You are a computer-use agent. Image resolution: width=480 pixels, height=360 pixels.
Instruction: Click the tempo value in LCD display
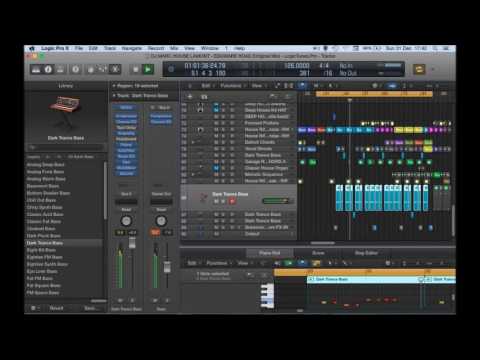pyautogui.click(x=296, y=65)
